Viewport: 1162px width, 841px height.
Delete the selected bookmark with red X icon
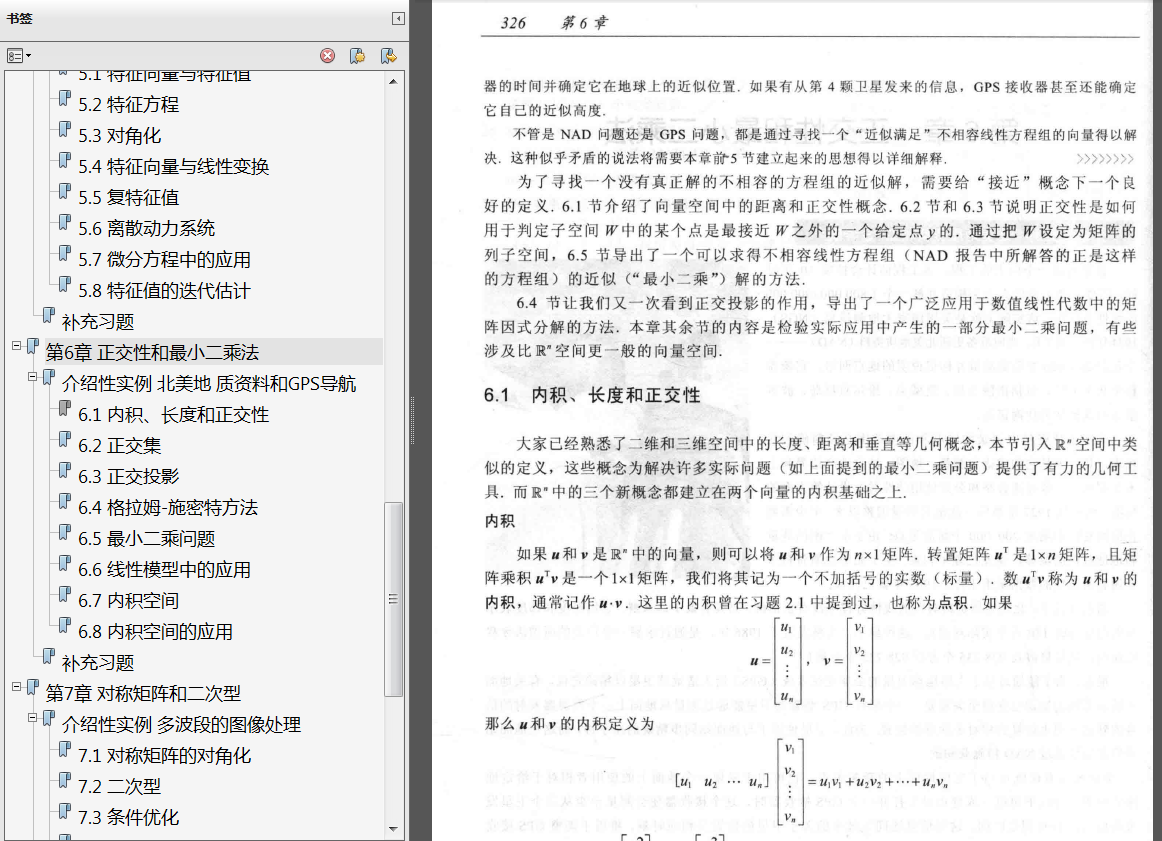328,56
